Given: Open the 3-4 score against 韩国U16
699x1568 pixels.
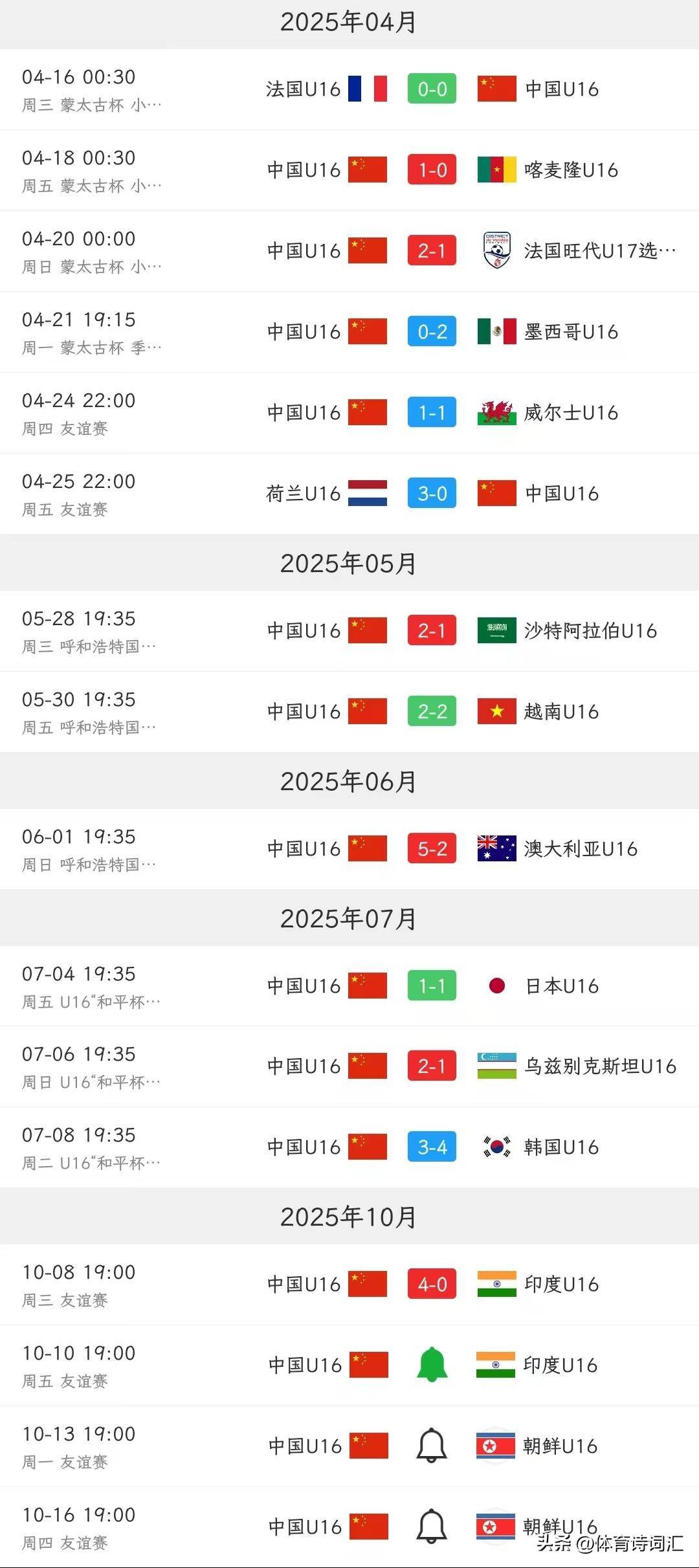Looking at the screenshot, I should [432, 1147].
